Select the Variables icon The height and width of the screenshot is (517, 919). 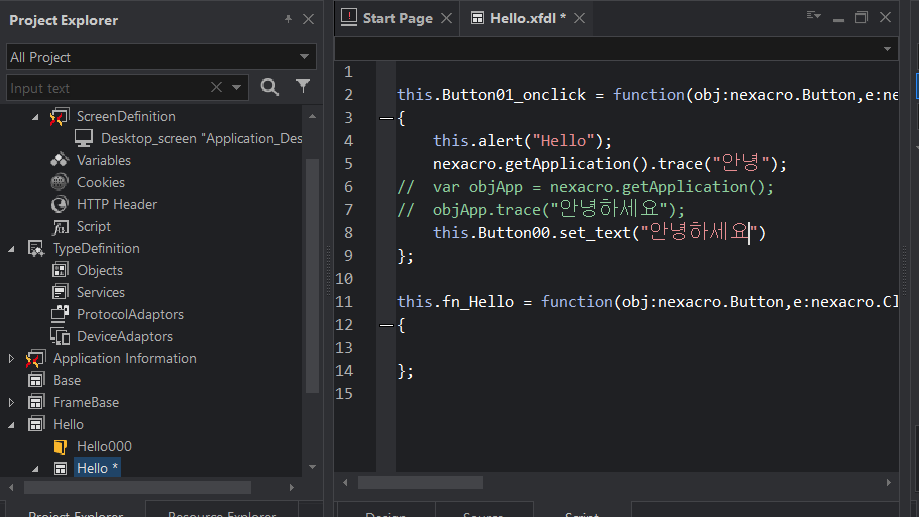point(59,160)
